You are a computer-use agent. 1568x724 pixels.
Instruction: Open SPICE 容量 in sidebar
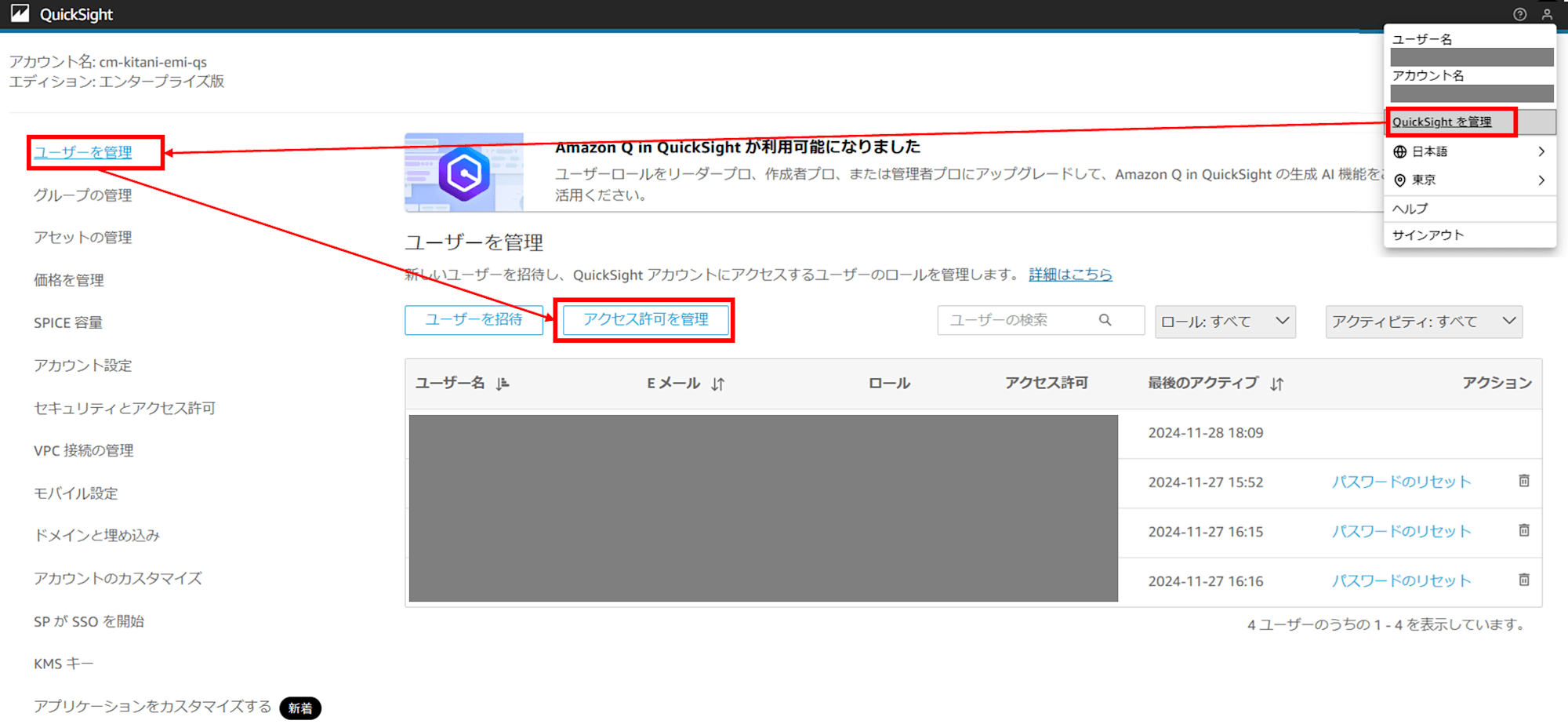pyautogui.click(x=68, y=322)
